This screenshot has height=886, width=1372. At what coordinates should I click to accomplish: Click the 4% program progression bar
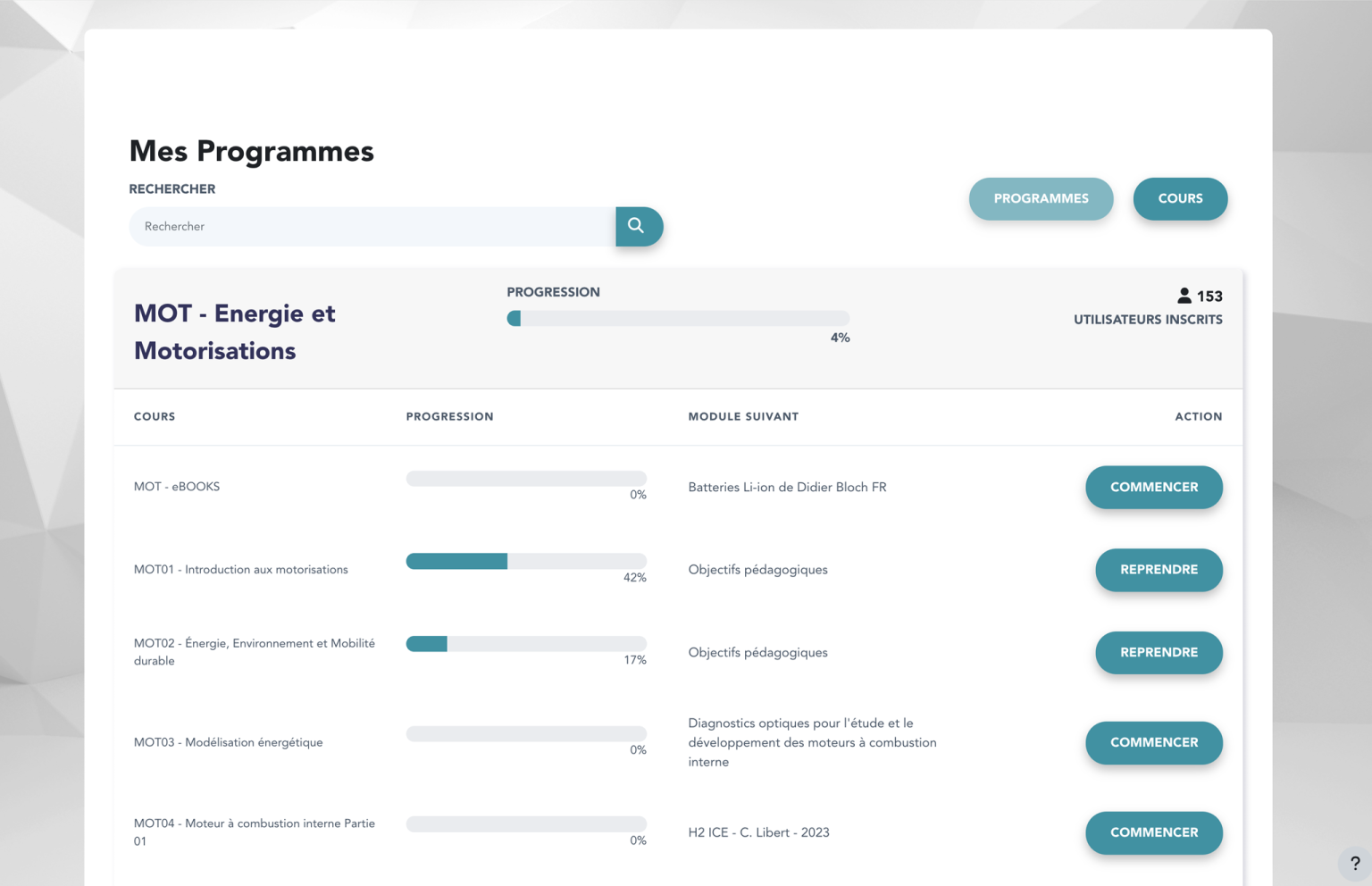click(x=678, y=317)
